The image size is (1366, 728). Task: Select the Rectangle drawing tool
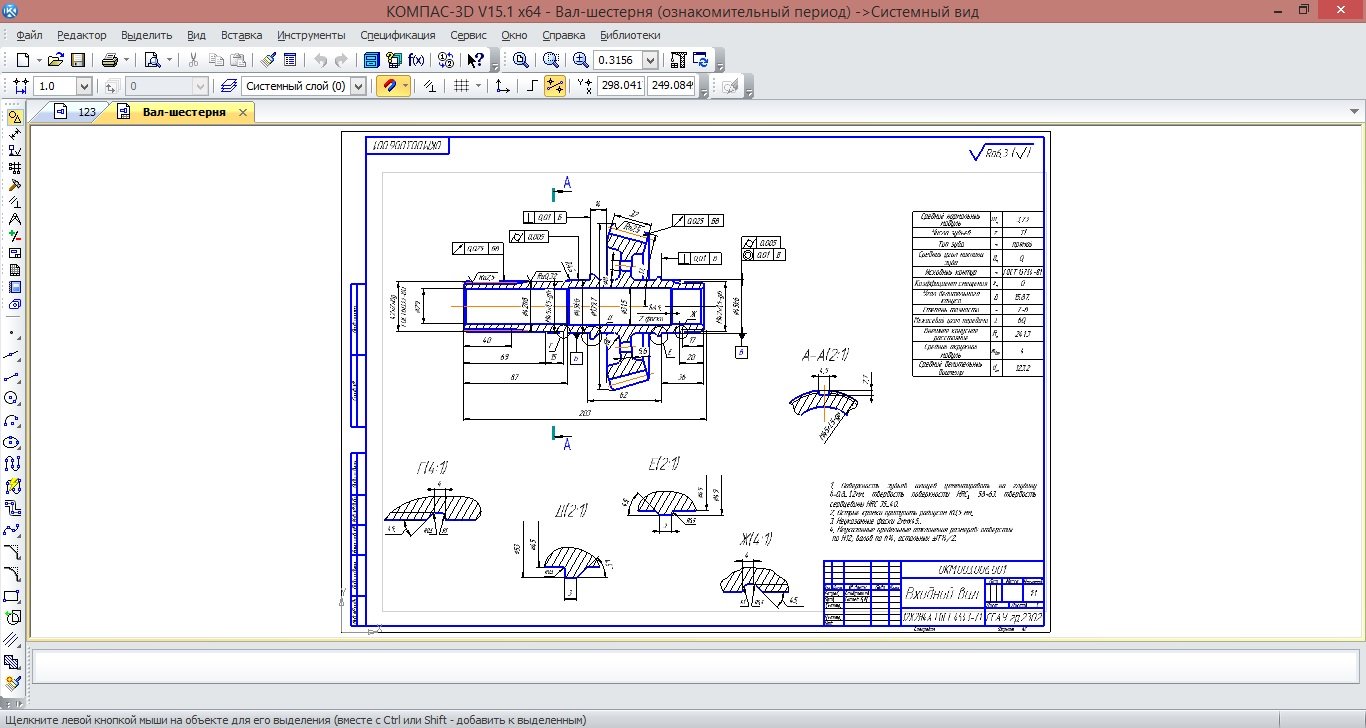pos(13,596)
